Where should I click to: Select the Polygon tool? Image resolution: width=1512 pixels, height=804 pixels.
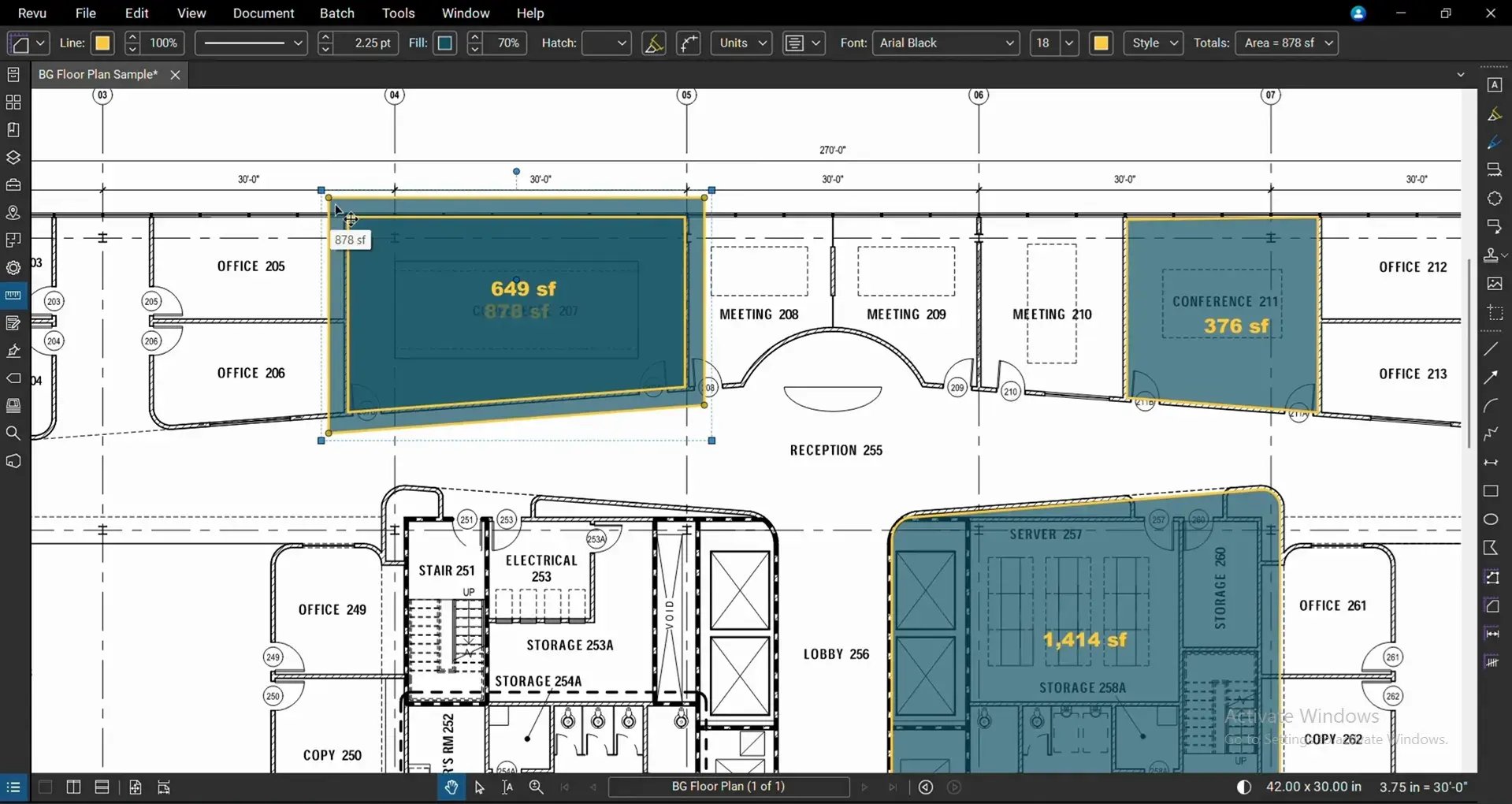pyautogui.click(x=1491, y=548)
